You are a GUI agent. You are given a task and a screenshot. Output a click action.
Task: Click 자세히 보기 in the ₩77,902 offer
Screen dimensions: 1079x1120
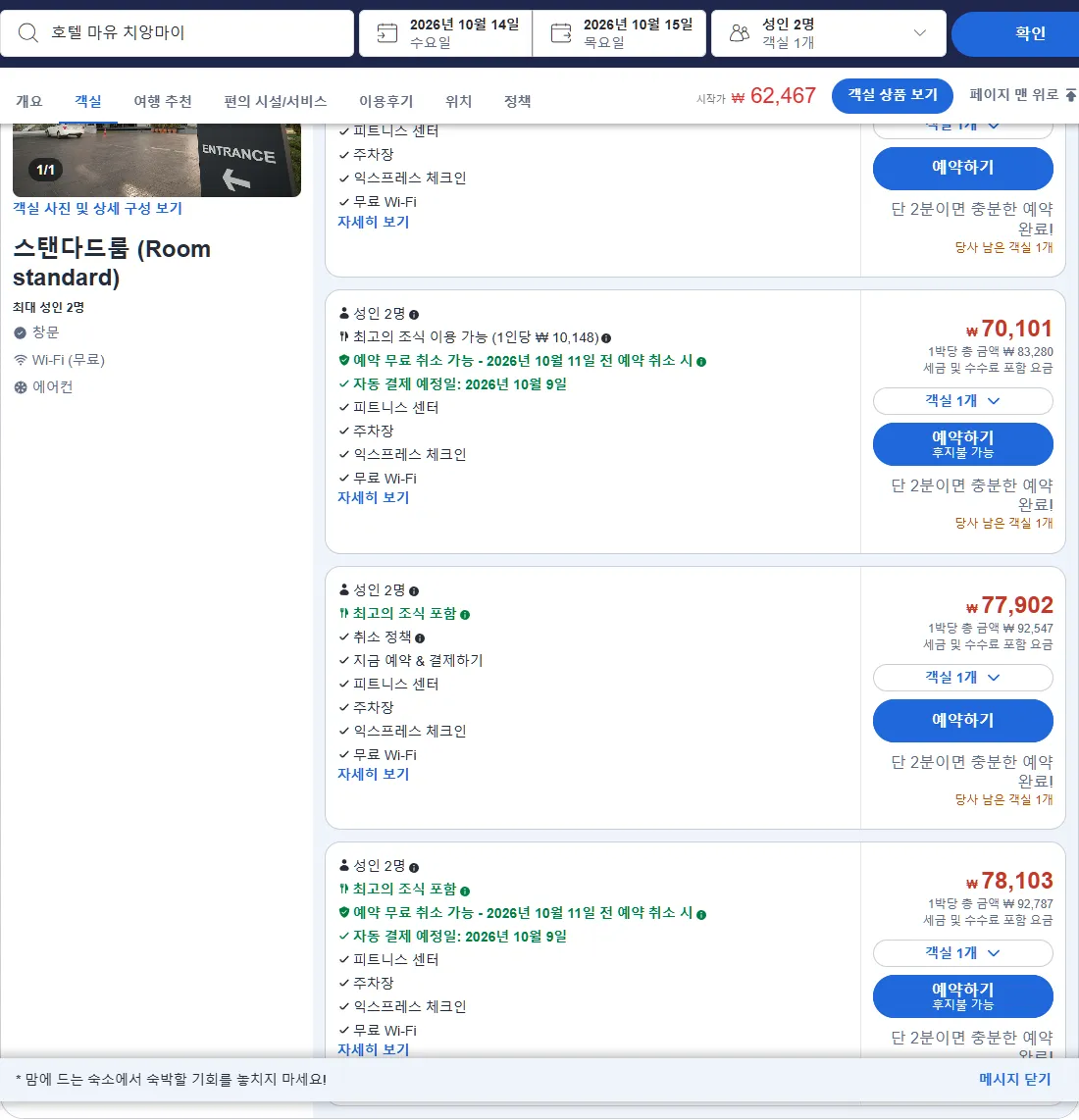click(x=373, y=774)
